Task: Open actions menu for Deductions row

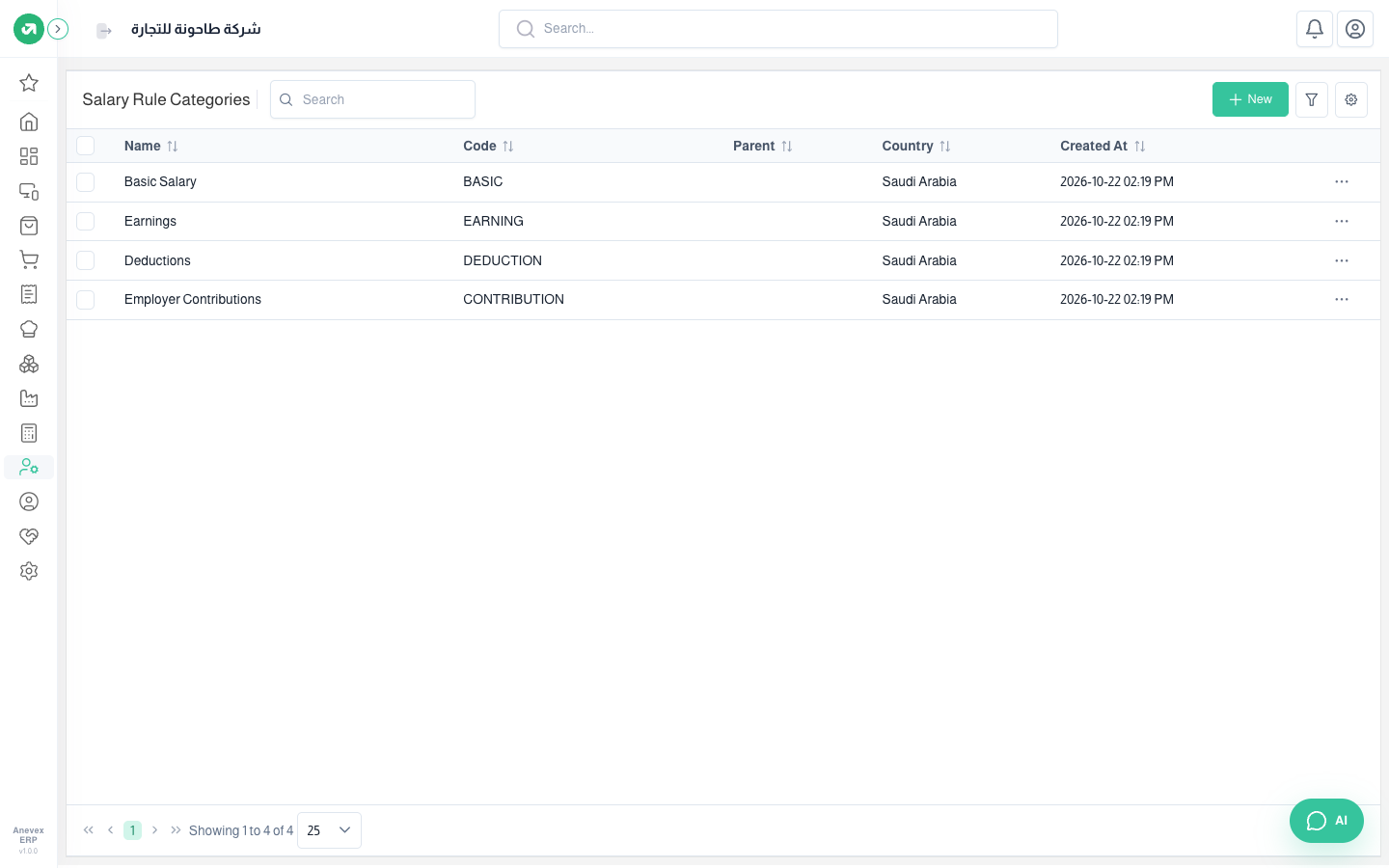Action: tap(1342, 260)
